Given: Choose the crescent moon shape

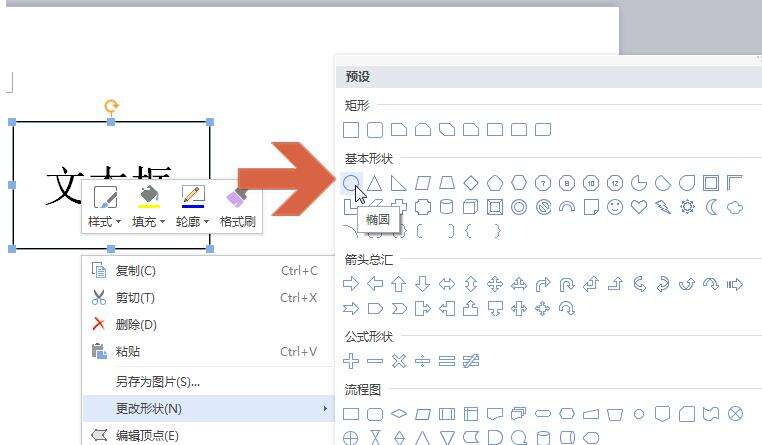Looking at the screenshot, I should click(711, 207).
